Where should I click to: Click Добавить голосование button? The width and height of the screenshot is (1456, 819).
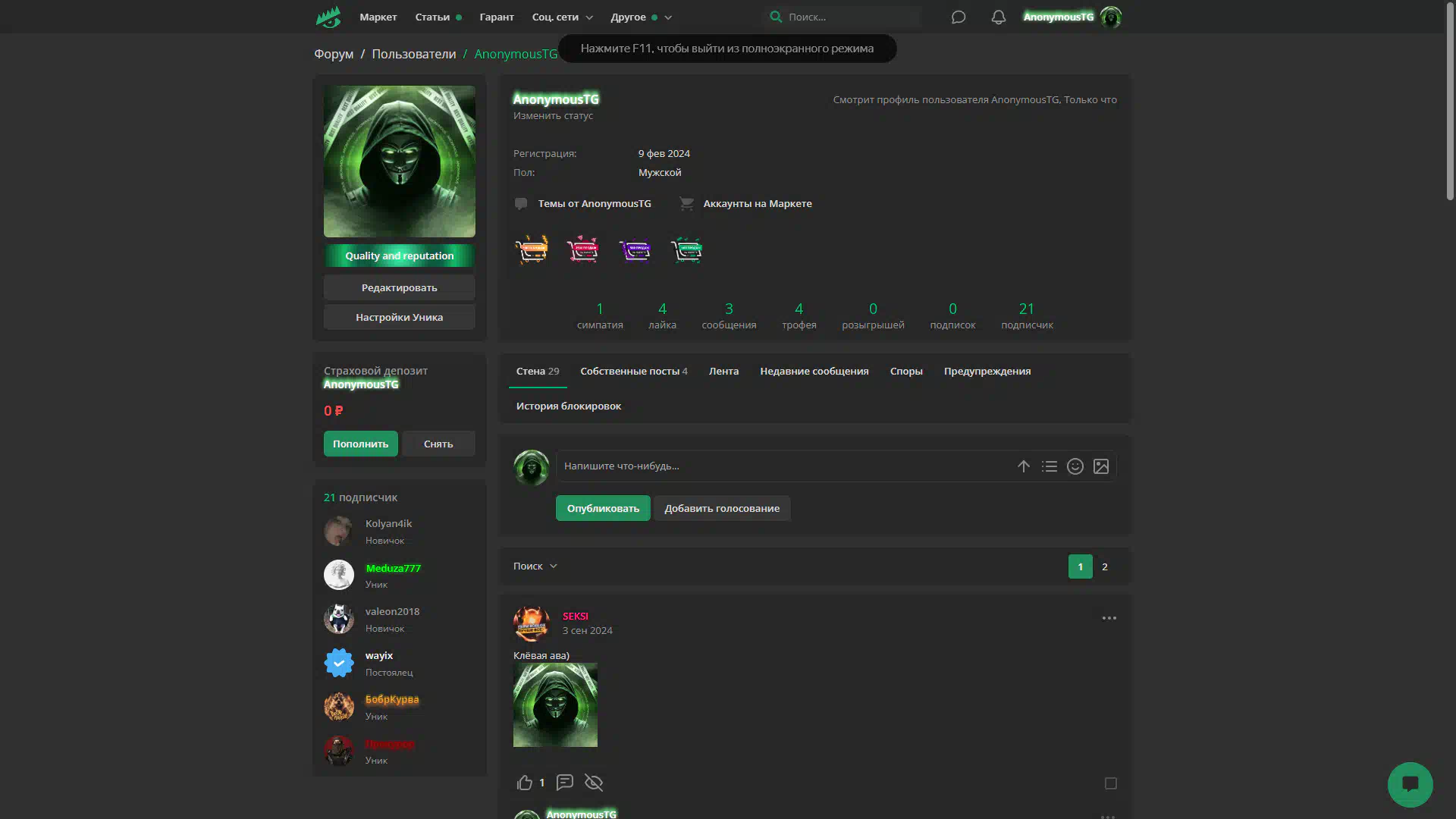pos(722,508)
